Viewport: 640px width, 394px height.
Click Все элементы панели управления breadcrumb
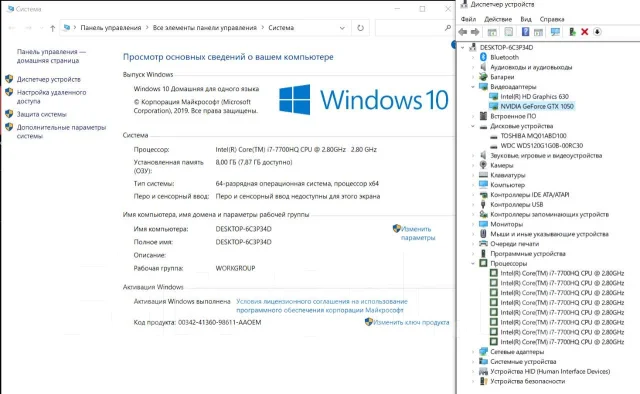pyautogui.click(x=204, y=28)
